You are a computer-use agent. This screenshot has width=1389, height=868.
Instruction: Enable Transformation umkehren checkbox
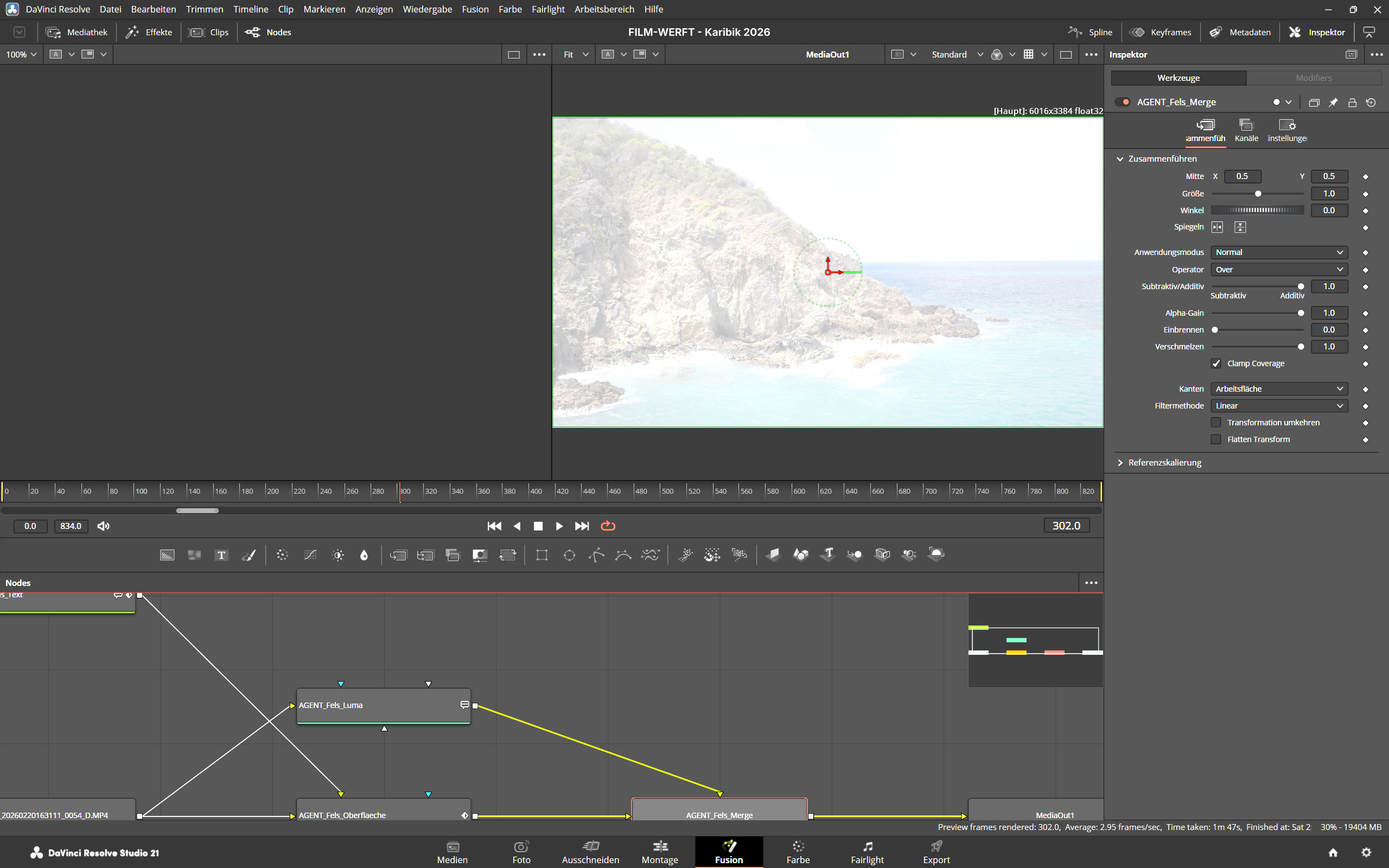(1216, 423)
